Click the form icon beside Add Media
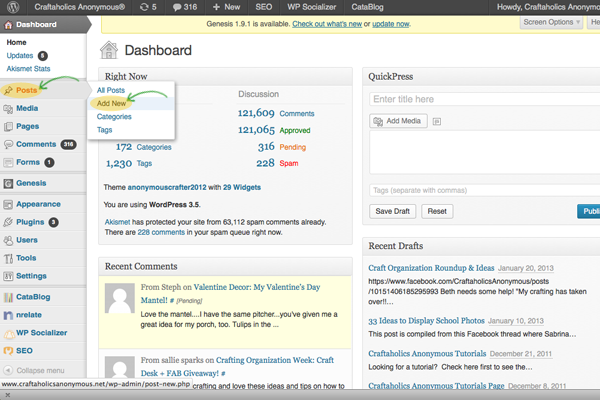600x400 pixels. pos(437,121)
